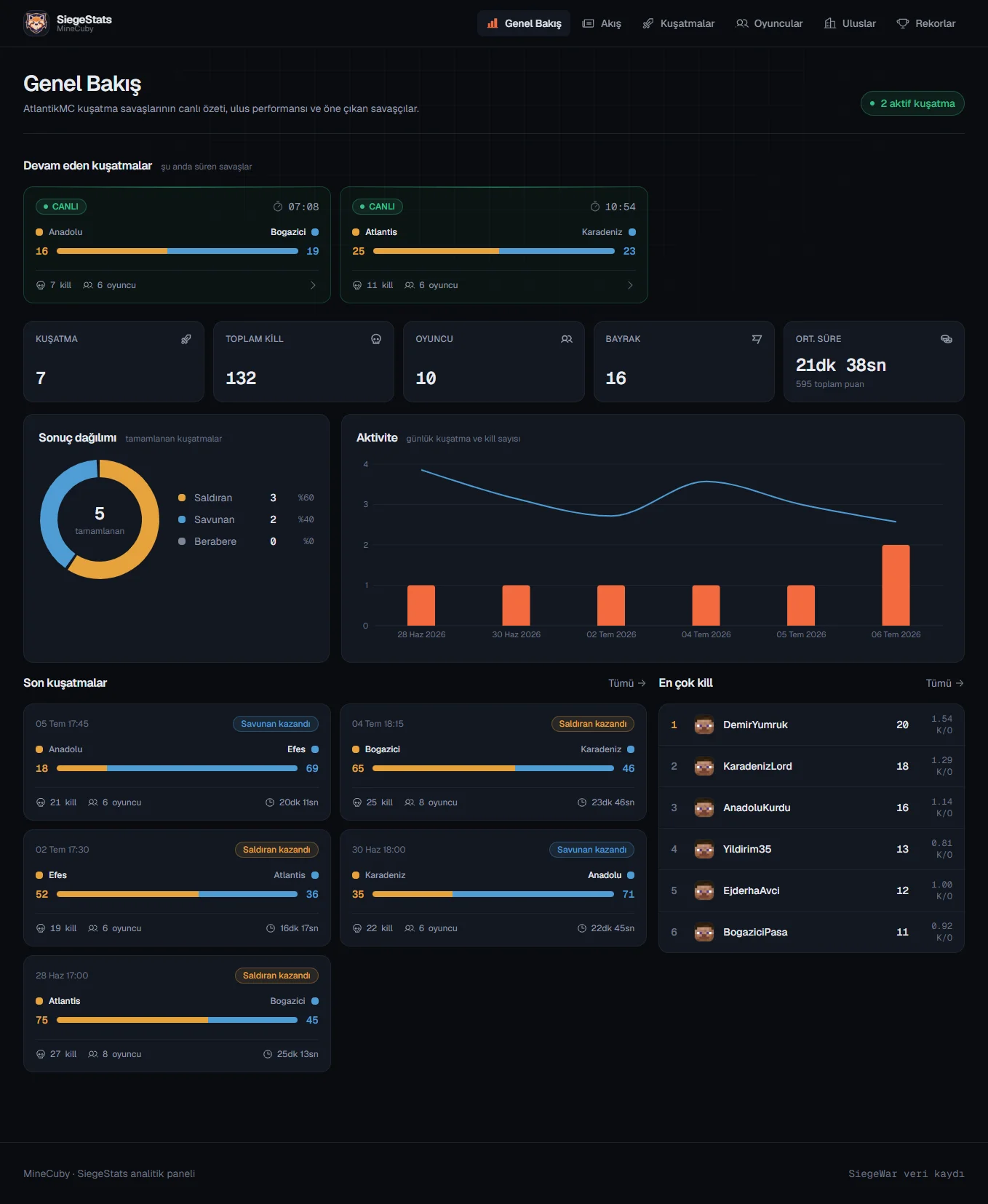This screenshot has height=1204, width=988.
Task: Click the flag icon in Bayrak card
Action: (757, 339)
